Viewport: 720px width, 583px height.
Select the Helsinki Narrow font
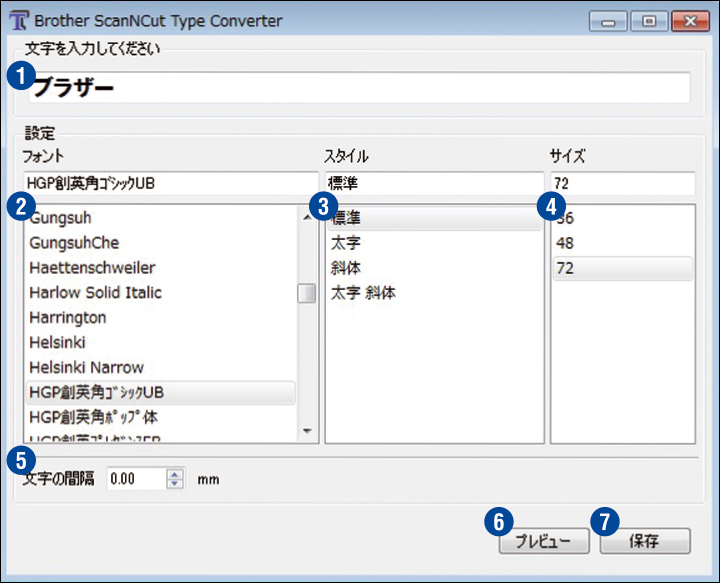coord(160,367)
